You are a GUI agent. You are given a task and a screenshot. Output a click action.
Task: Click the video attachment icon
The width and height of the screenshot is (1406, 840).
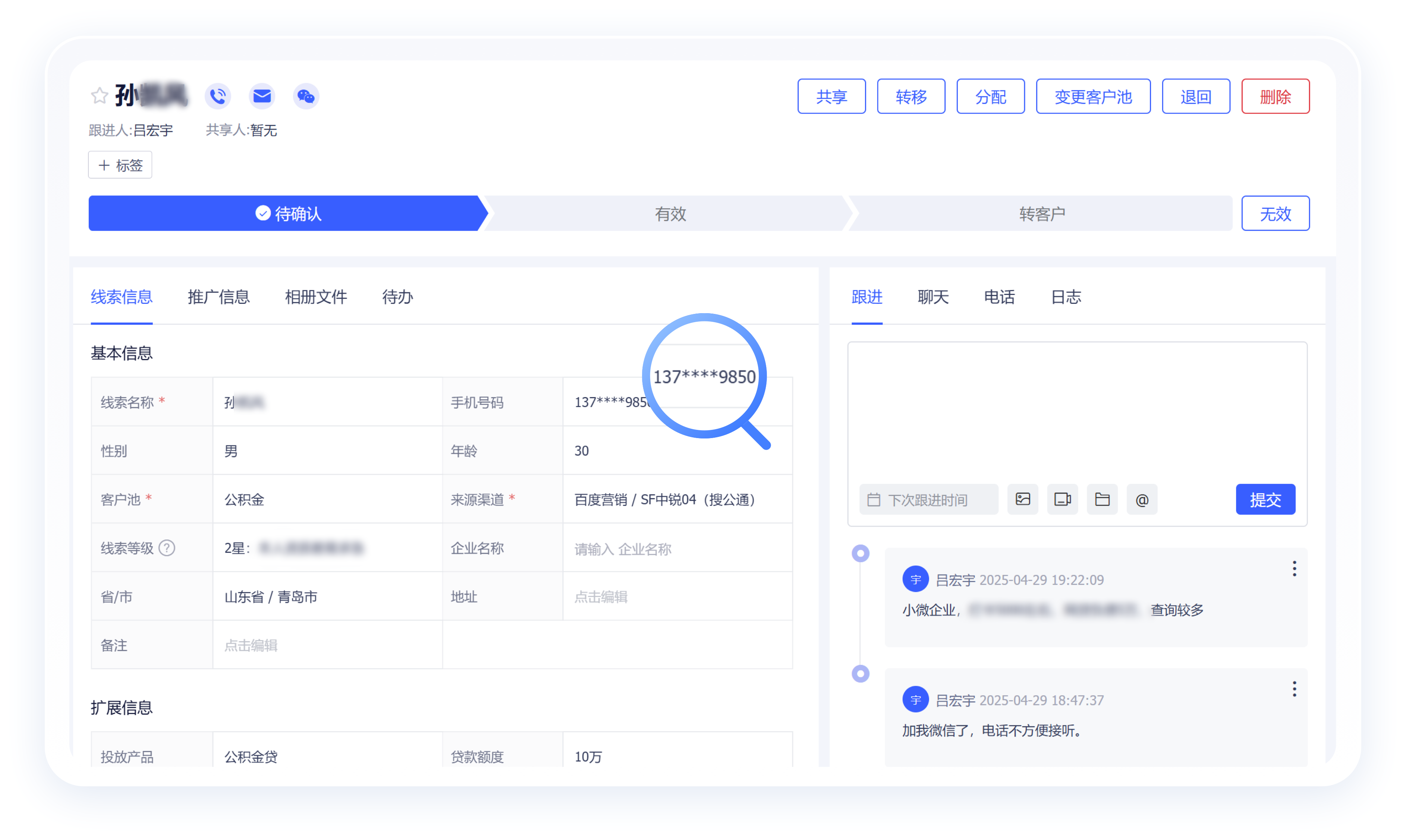pos(1063,499)
